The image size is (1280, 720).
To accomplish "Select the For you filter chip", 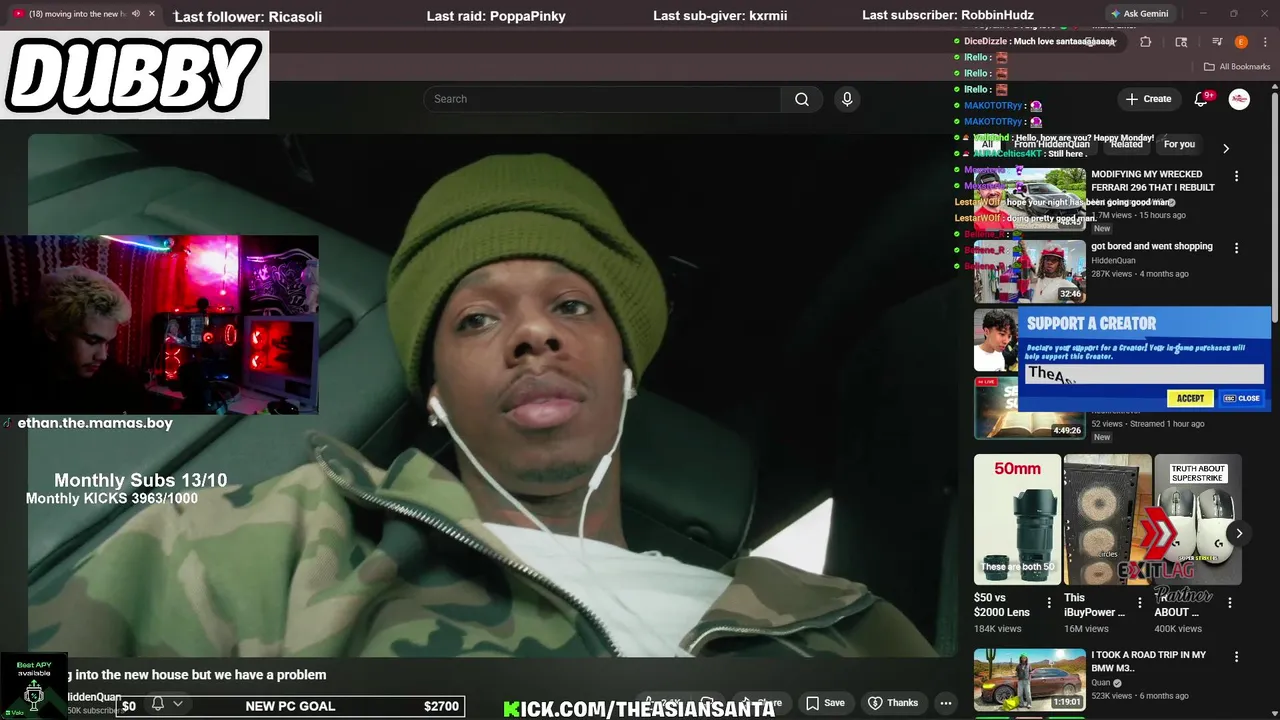I will point(1179,144).
